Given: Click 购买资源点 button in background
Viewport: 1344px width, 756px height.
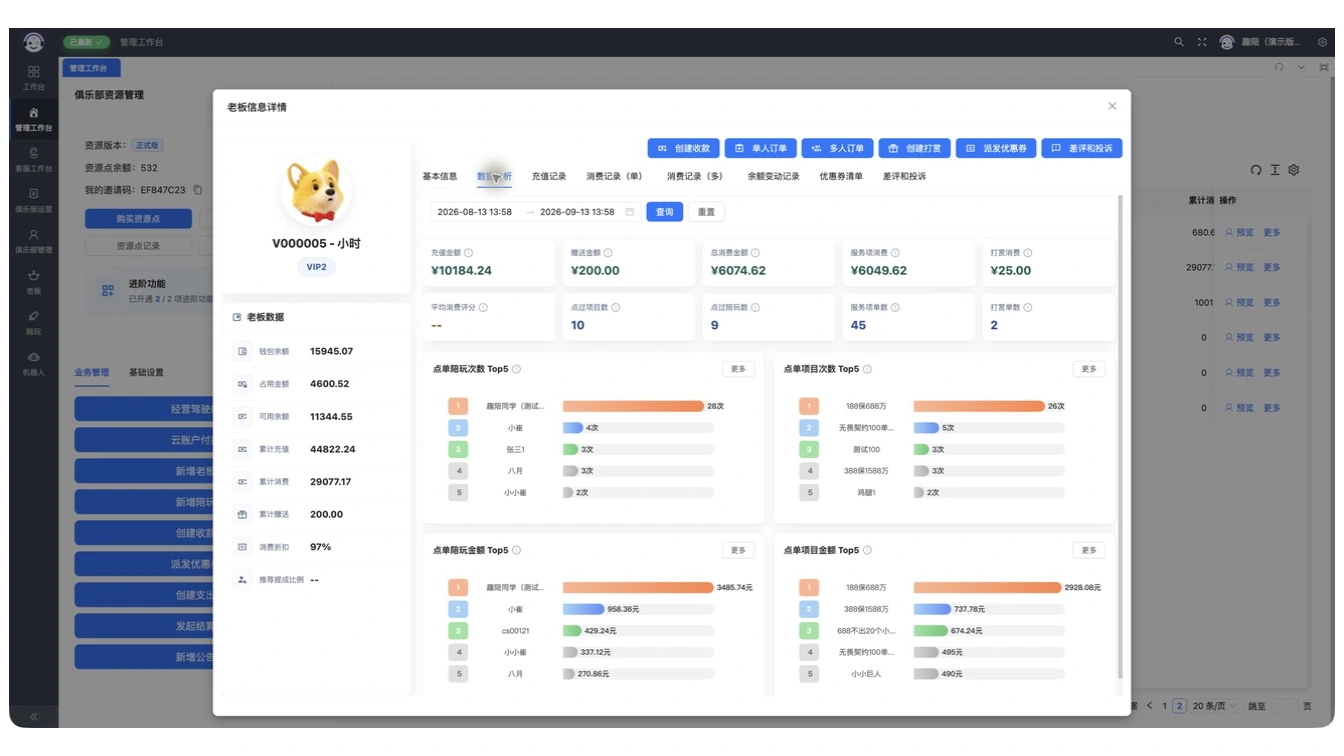Looking at the screenshot, I should (138, 218).
